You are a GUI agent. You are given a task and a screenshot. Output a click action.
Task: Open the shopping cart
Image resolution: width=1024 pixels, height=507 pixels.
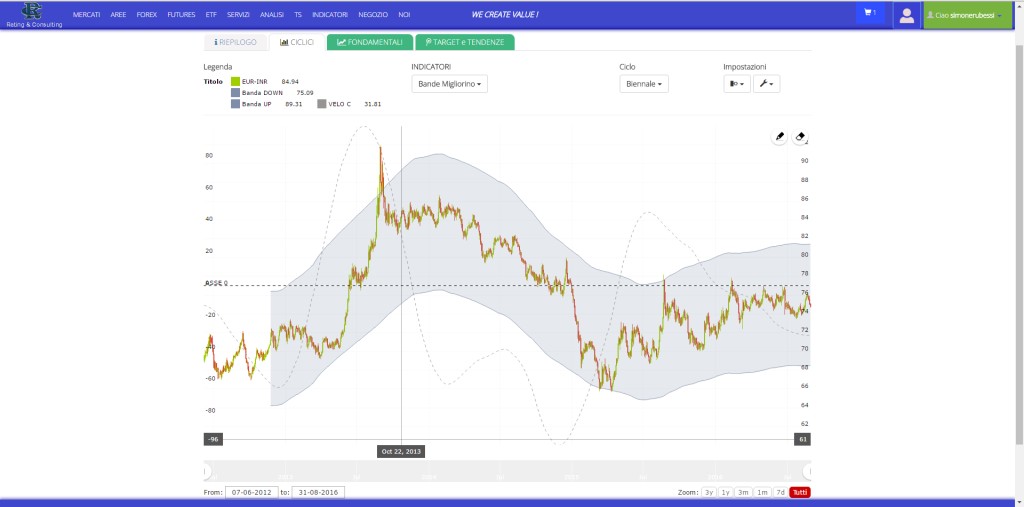(x=869, y=14)
